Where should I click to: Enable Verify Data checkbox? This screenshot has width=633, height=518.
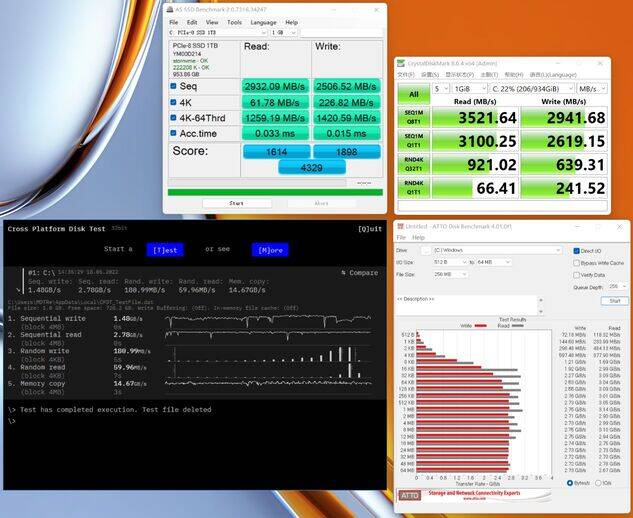tap(576, 275)
